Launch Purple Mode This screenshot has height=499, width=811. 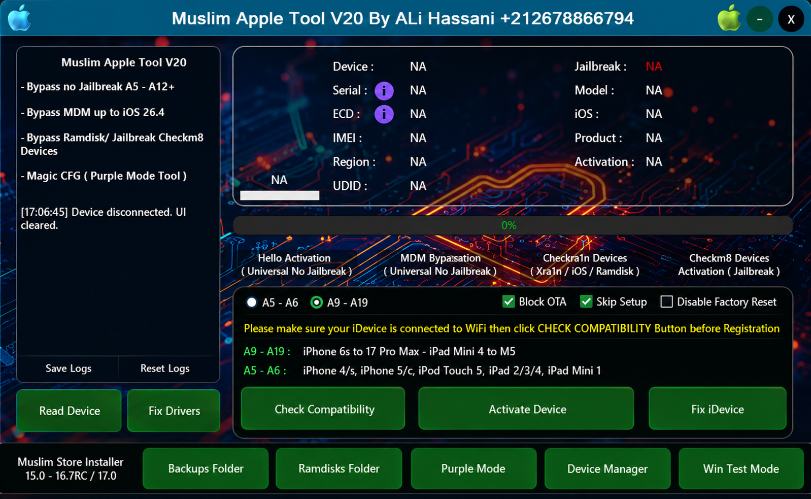[473, 468]
